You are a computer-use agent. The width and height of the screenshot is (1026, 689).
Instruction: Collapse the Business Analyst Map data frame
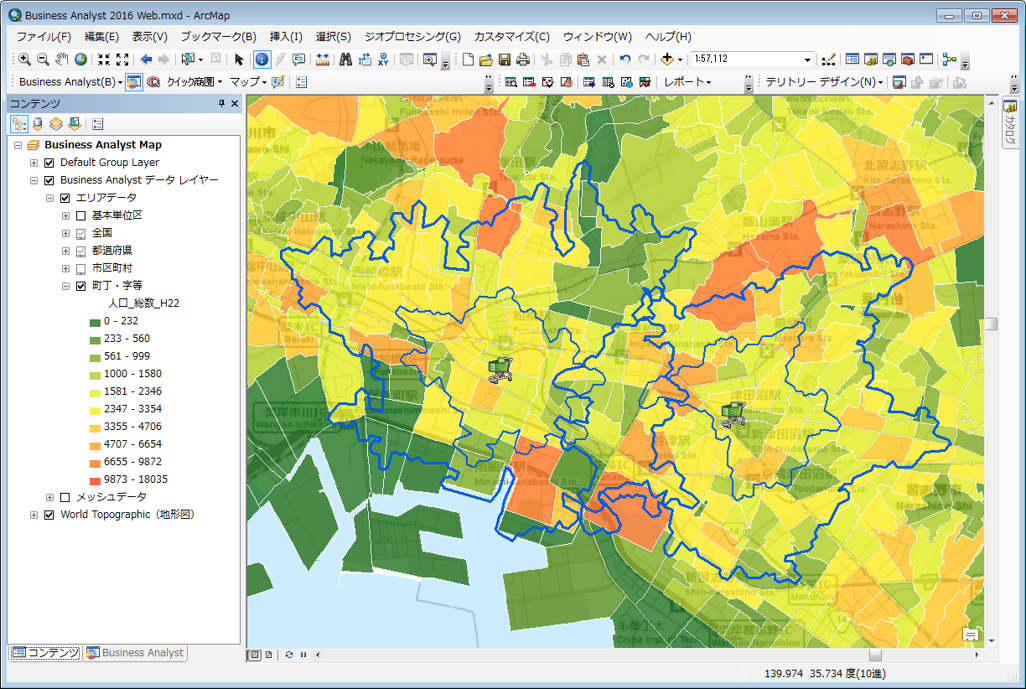click(18, 145)
